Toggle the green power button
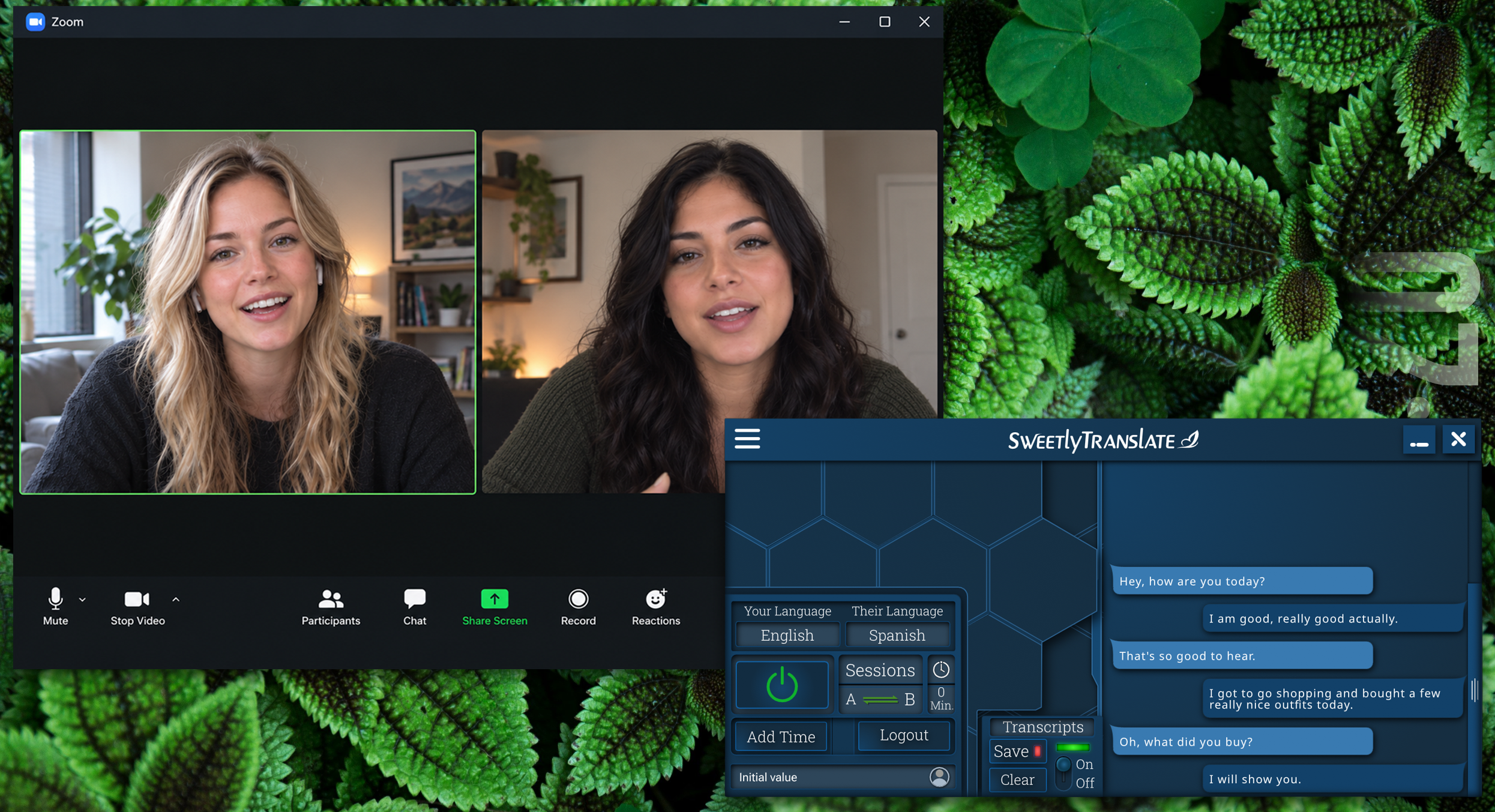This screenshot has height=812, width=1495. 781,685
